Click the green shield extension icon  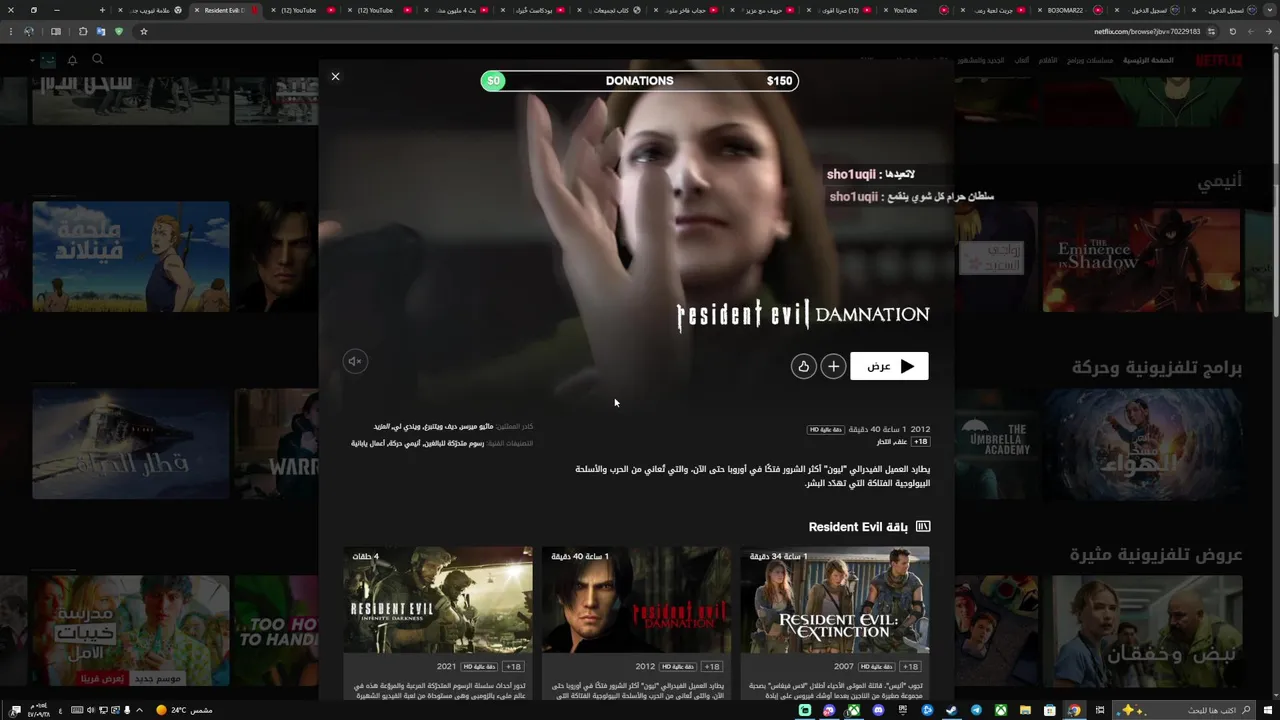[119, 31]
